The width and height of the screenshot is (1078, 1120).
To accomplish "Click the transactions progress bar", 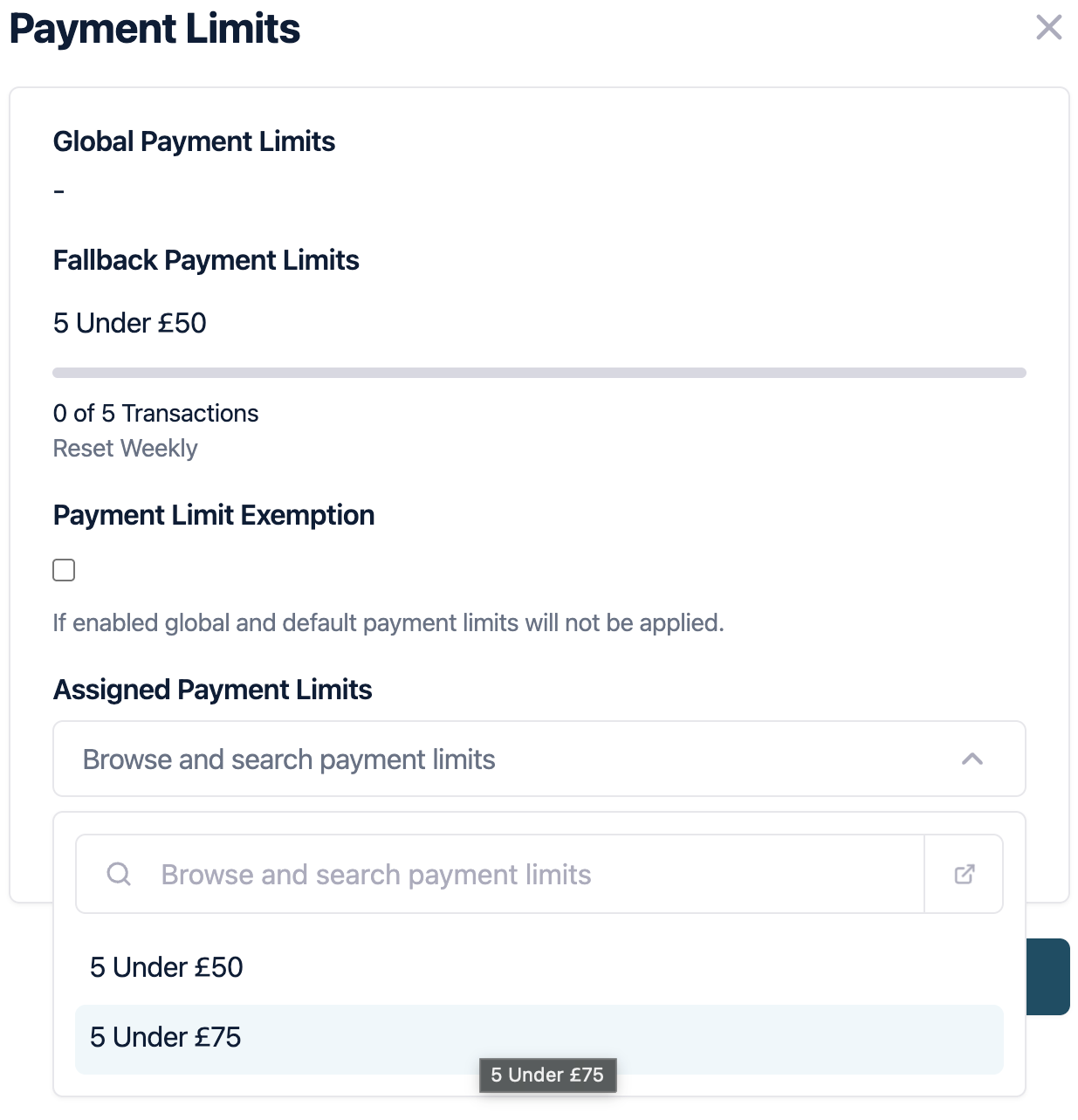I will [539, 373].
